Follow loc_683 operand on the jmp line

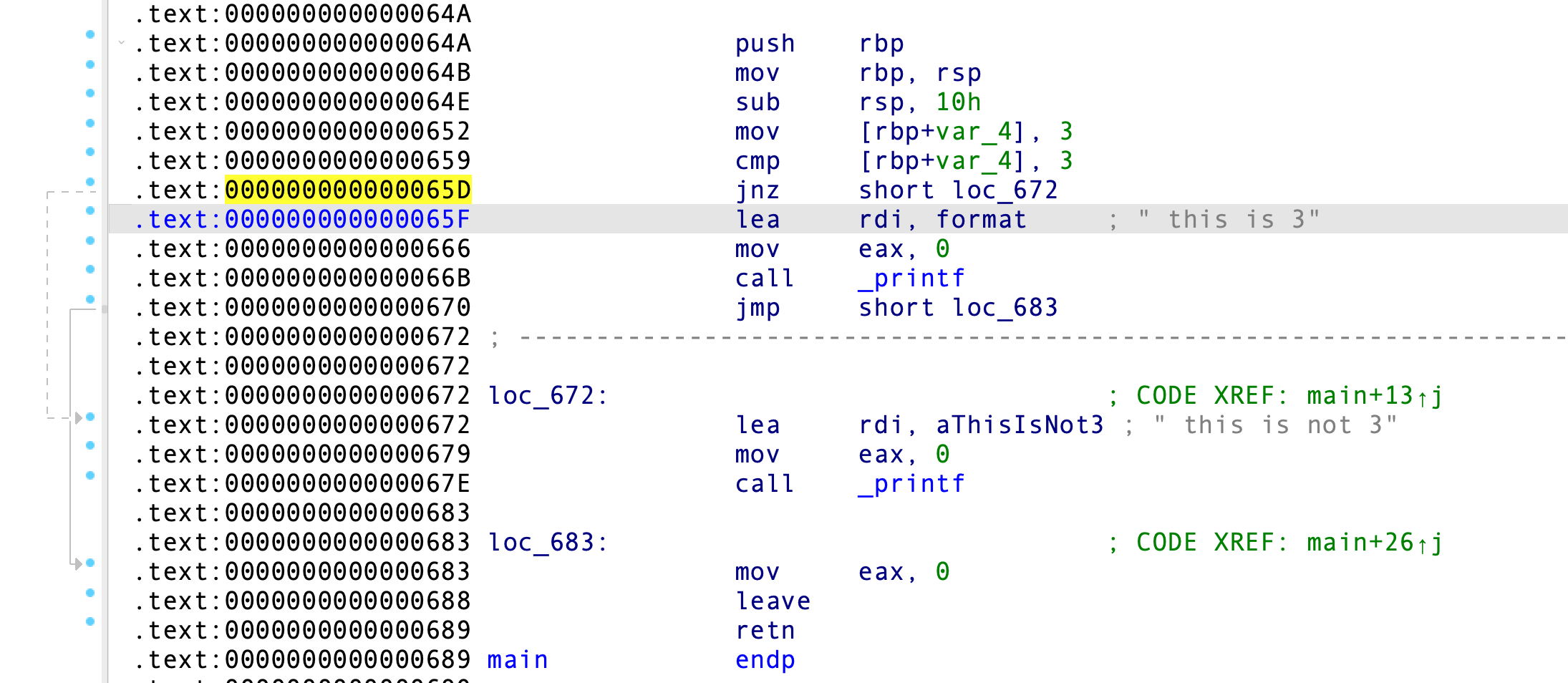(x=1005, y=308)
